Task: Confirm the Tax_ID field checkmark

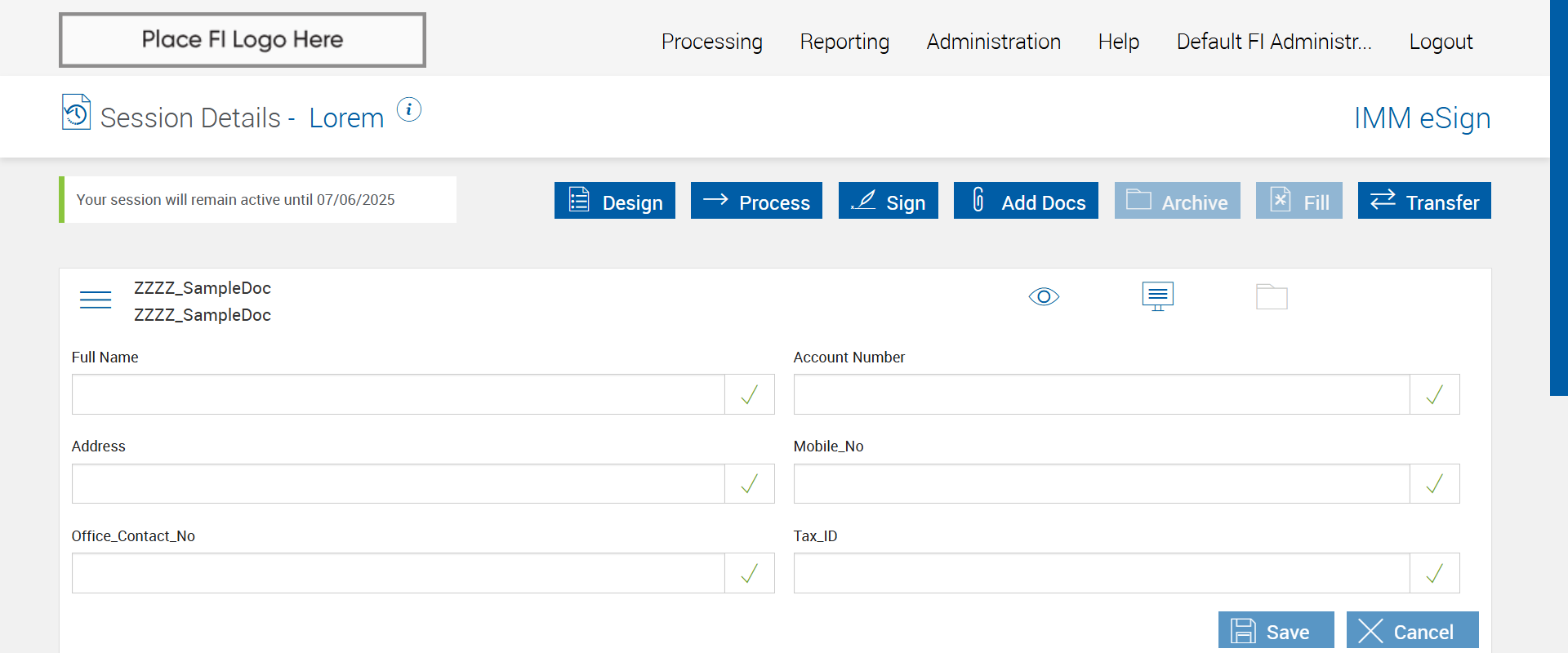Action: tap(1434, 574)
